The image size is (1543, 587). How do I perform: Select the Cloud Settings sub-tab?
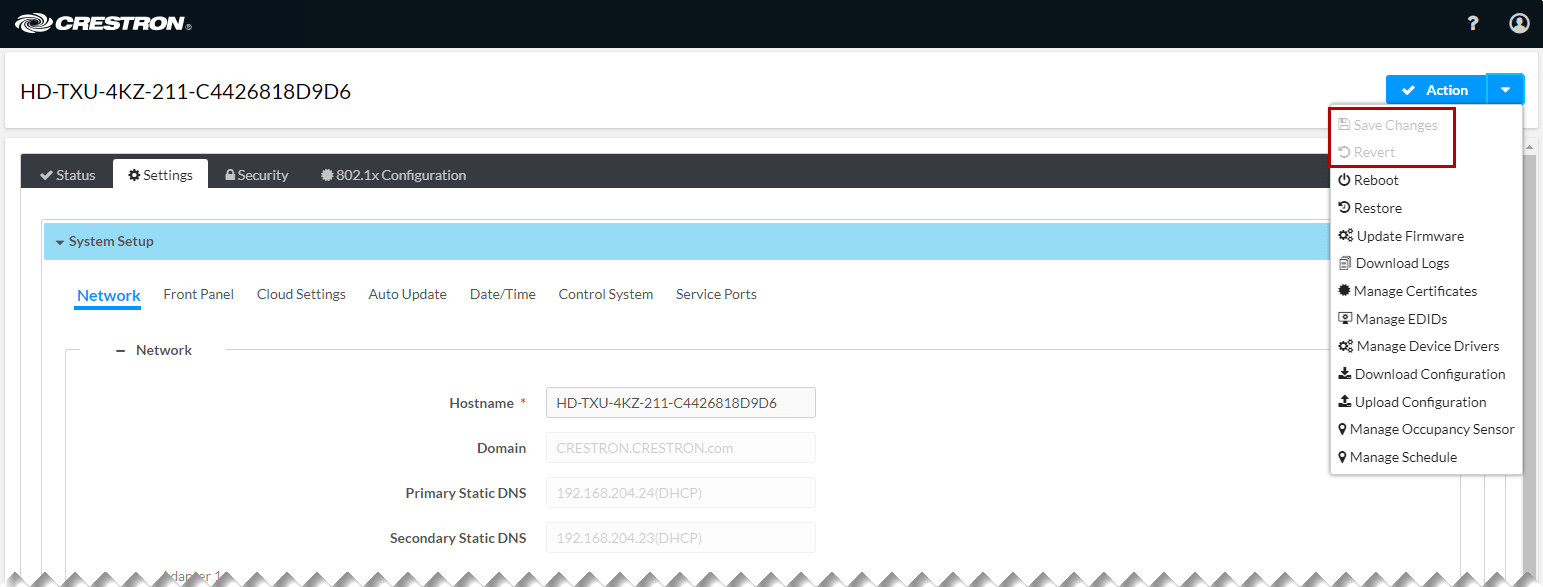[301, 294]
